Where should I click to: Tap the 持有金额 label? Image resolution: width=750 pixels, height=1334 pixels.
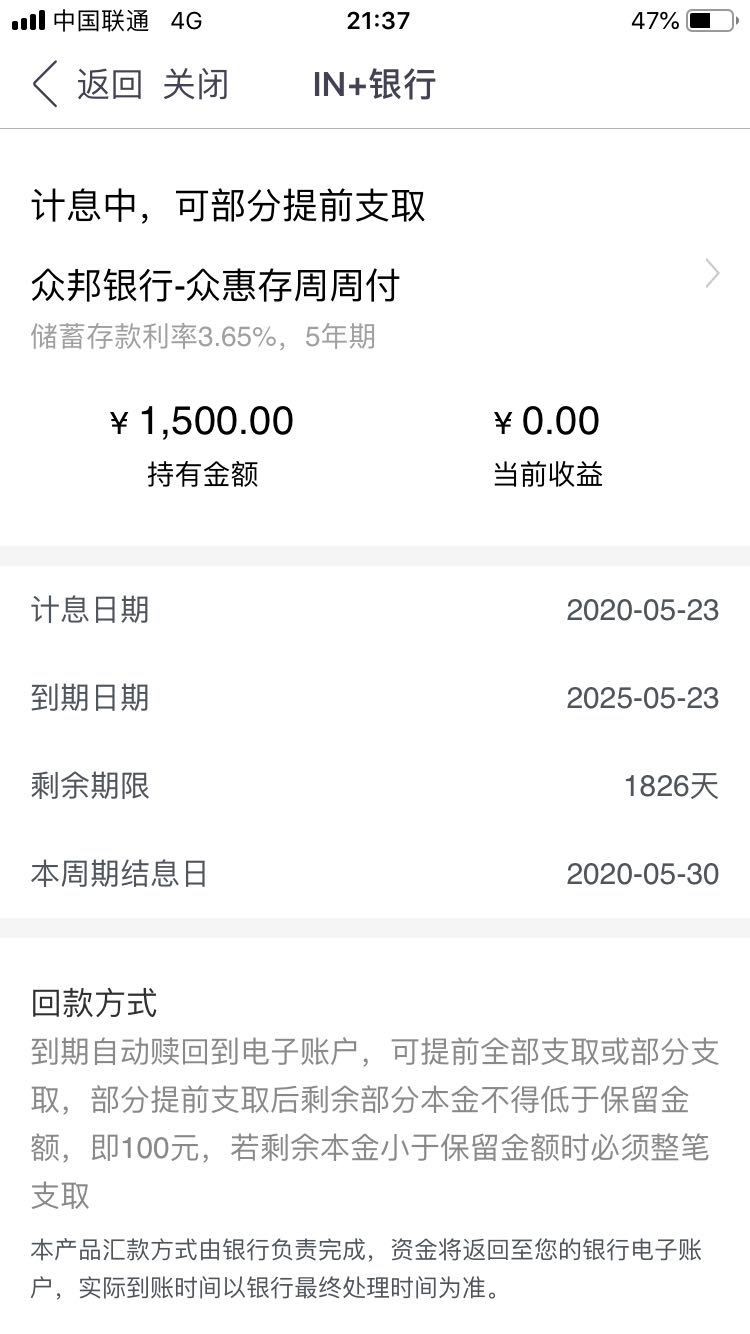[202, 474]
